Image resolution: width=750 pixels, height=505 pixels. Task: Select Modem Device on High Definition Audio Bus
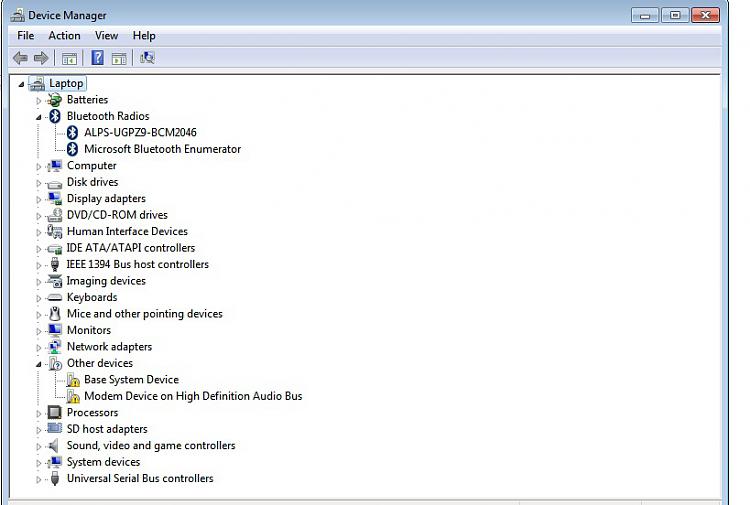(x=193, y=396)
